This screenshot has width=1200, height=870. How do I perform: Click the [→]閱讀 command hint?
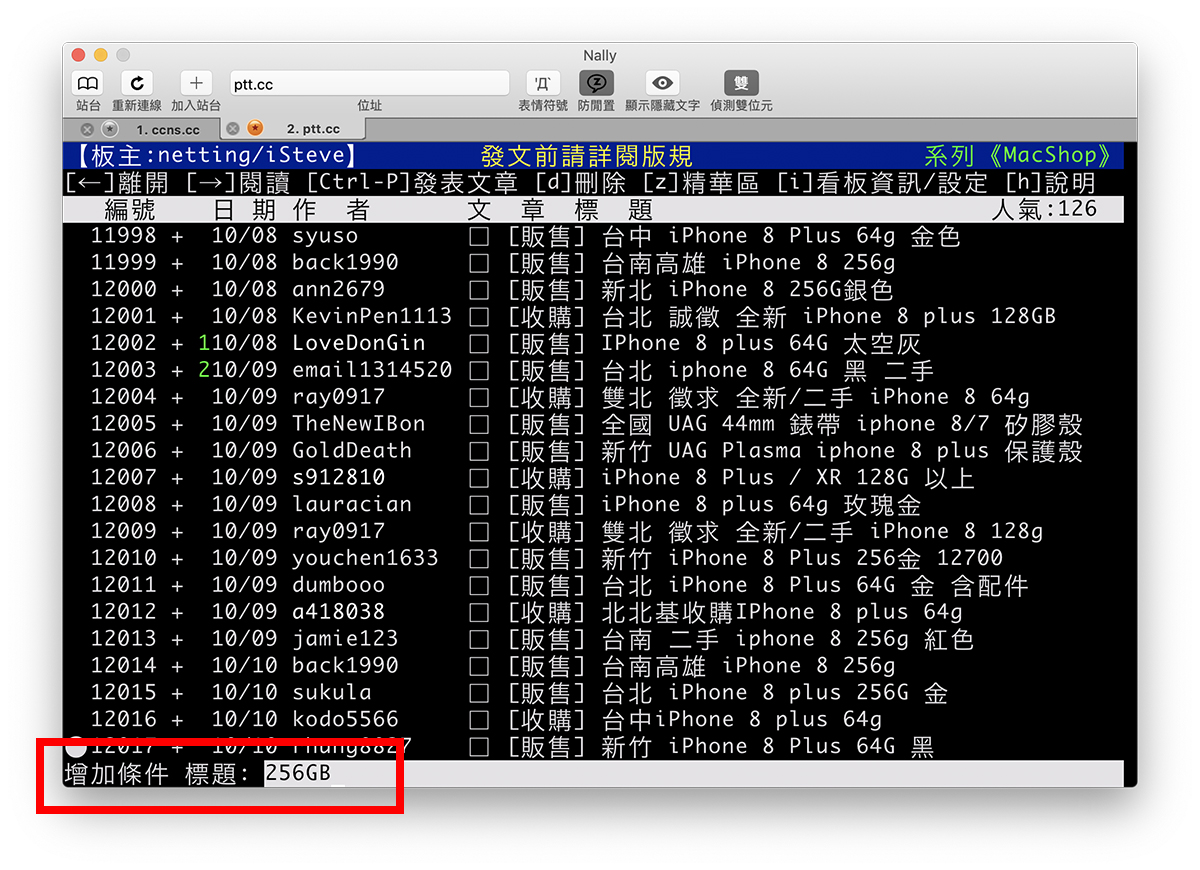tap(238, 183)
